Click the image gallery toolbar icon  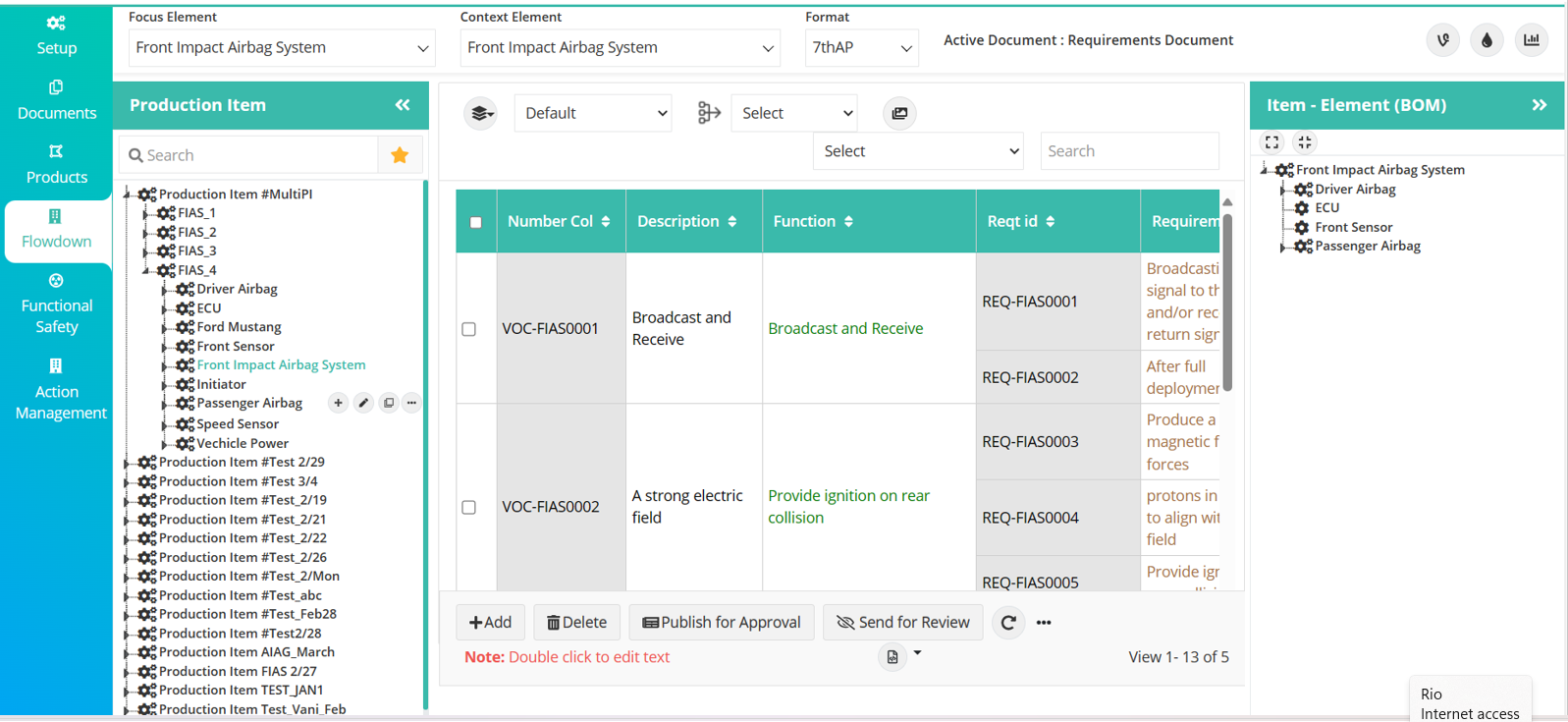[x=899, y=114]
